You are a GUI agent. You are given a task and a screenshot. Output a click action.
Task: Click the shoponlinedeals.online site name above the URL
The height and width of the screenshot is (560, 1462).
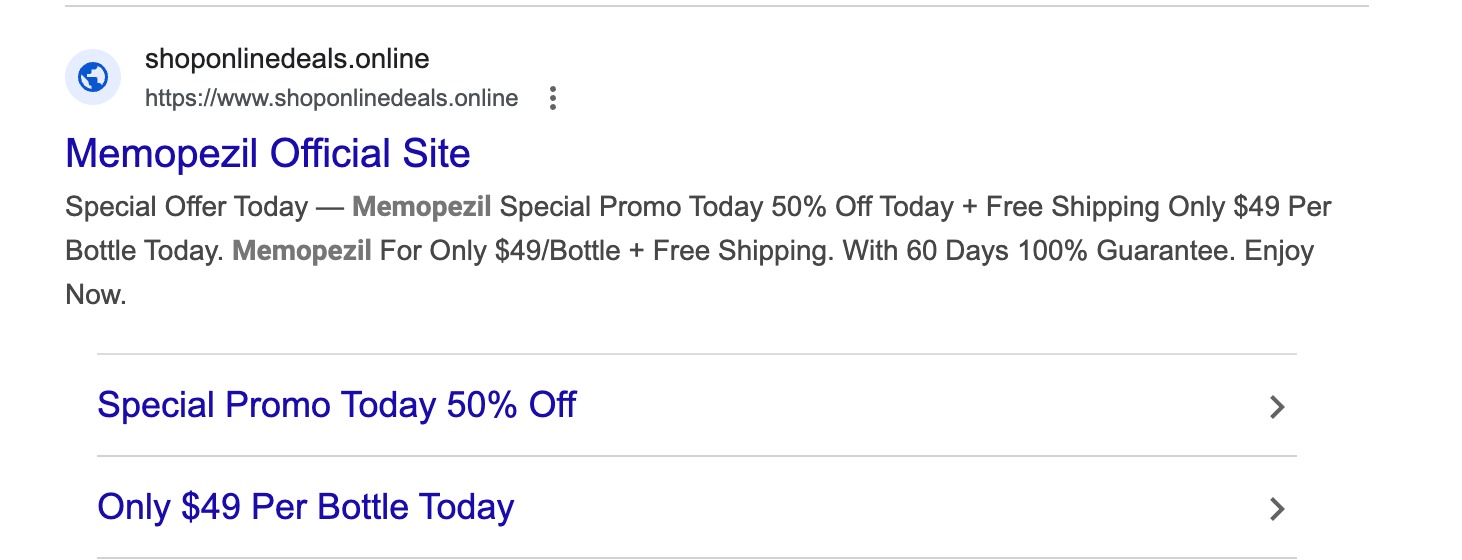287,59
